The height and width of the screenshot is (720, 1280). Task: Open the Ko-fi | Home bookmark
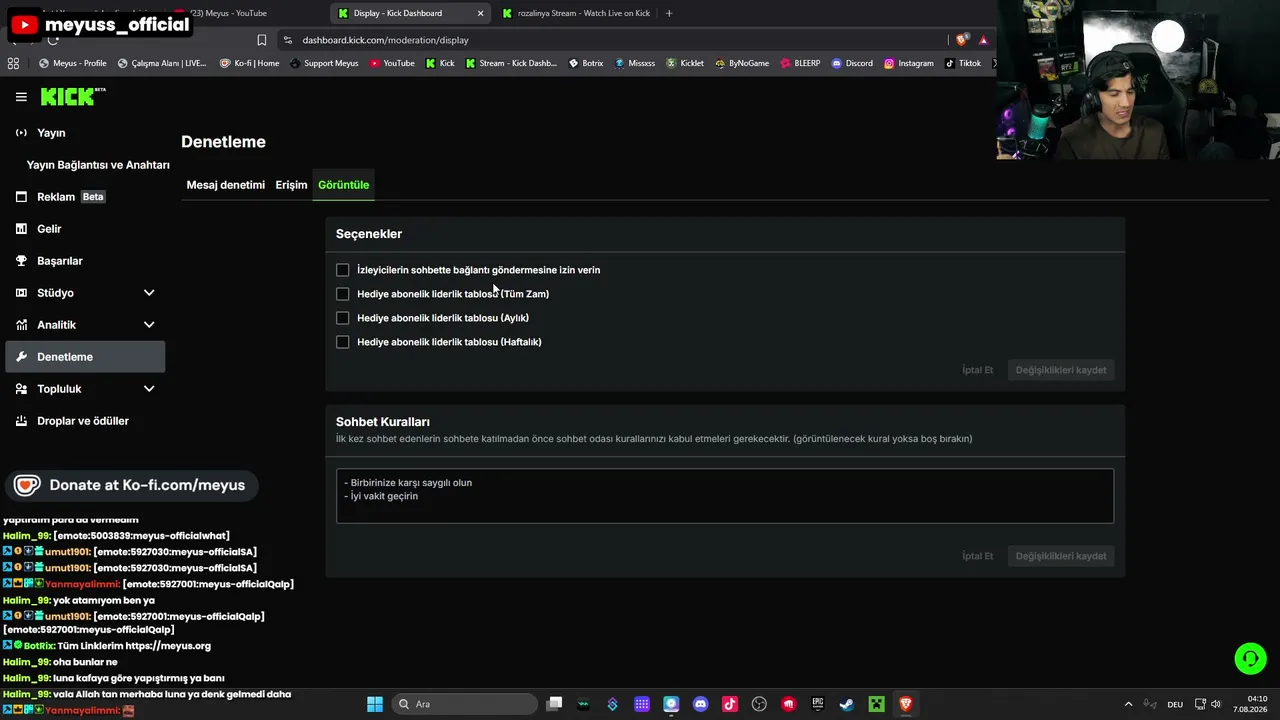coord(249,63)
